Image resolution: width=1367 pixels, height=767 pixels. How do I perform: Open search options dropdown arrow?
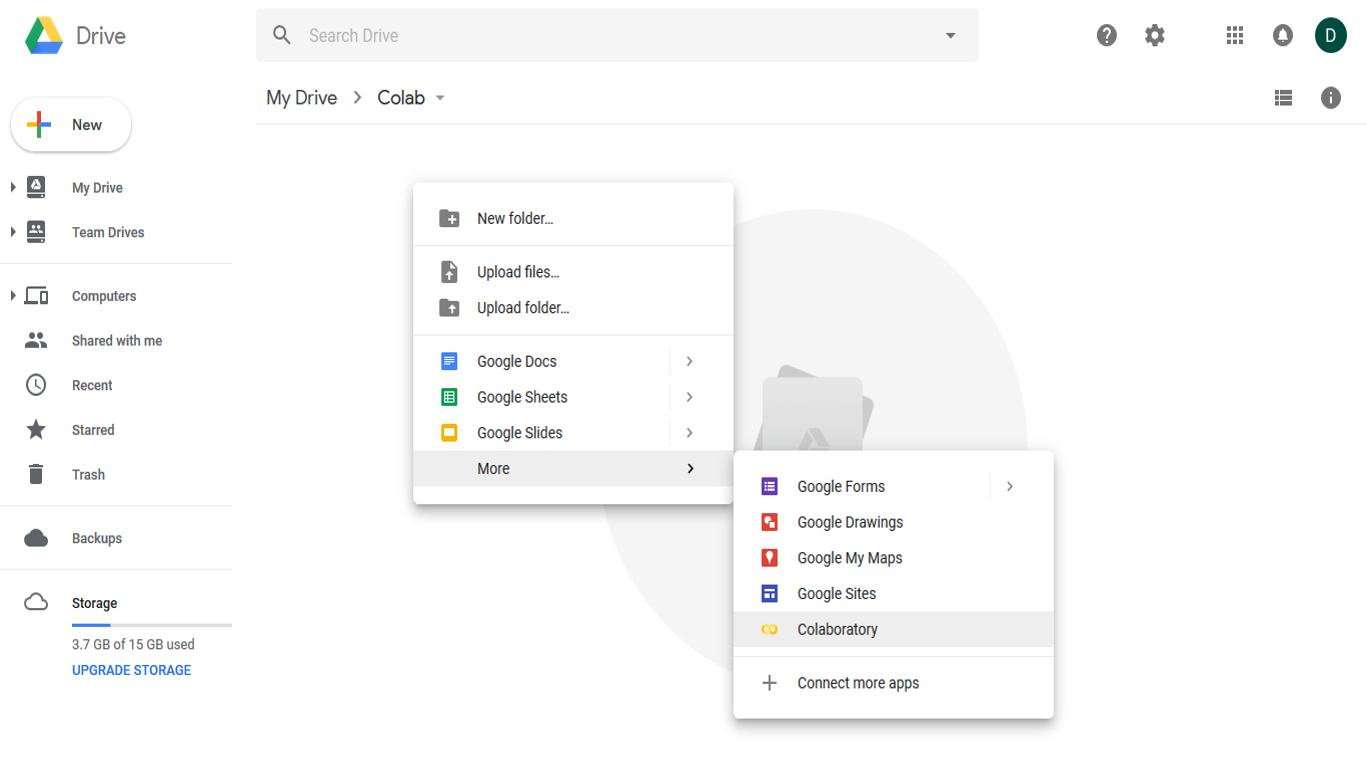(x=950, y=36)
